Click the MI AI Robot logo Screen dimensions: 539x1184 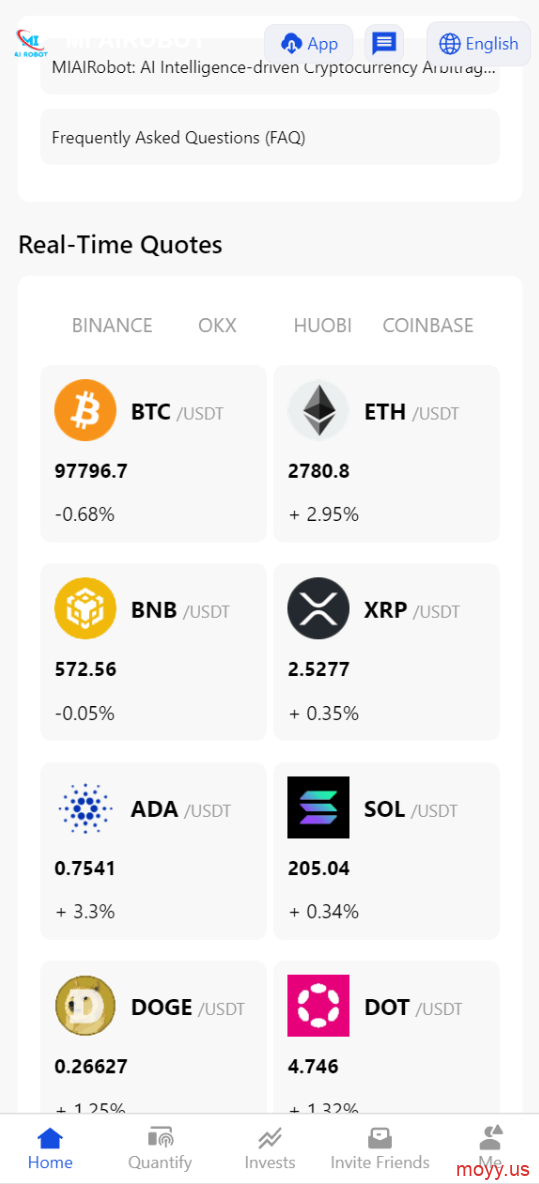pos(32,44)
